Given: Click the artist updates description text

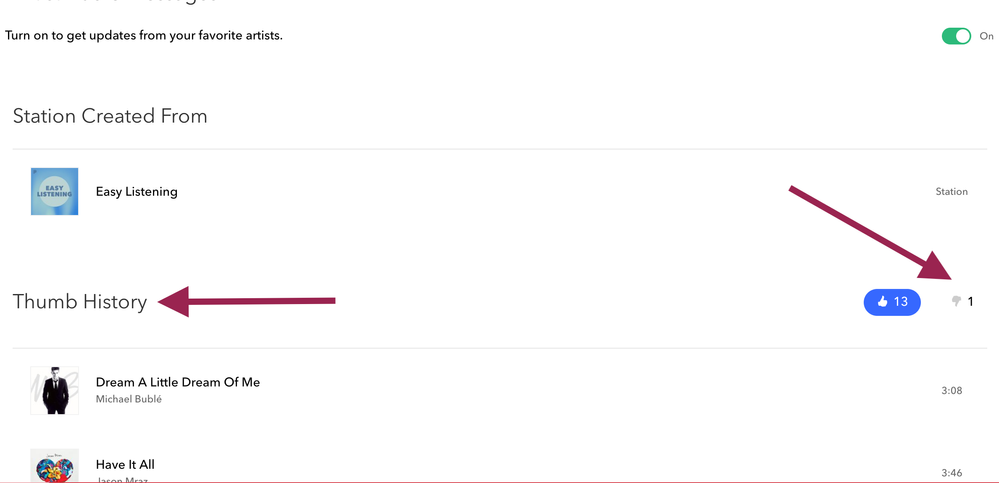Looking at the screenshot, I should tap(144, 36).
